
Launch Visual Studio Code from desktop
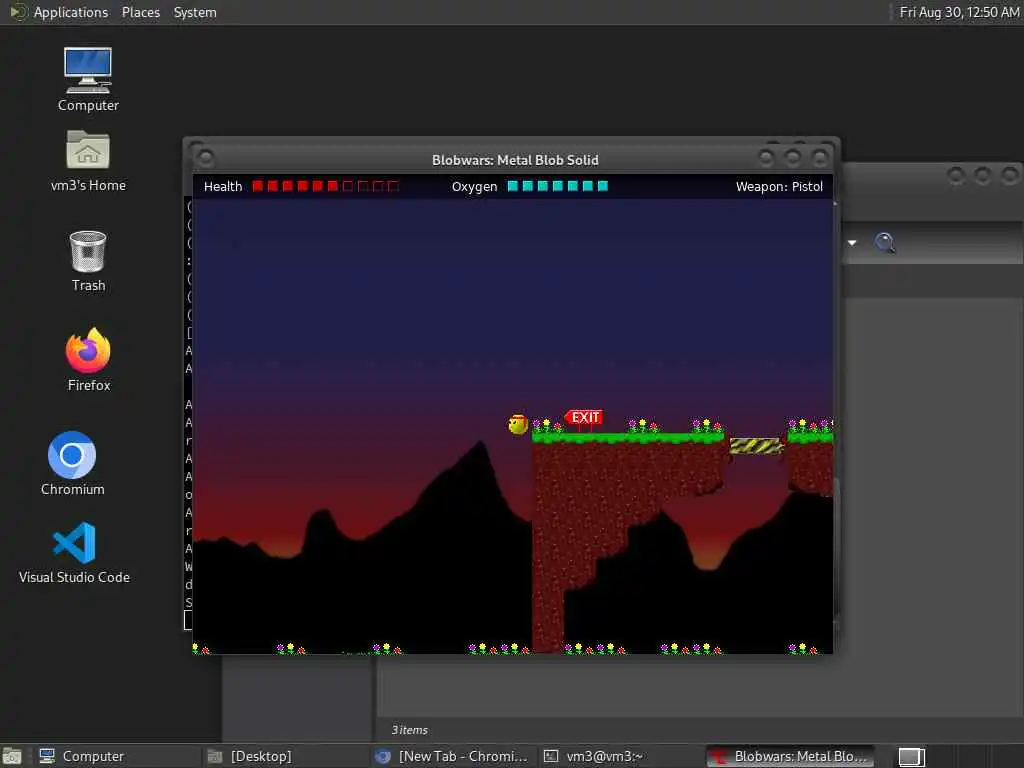pos(74,552)
